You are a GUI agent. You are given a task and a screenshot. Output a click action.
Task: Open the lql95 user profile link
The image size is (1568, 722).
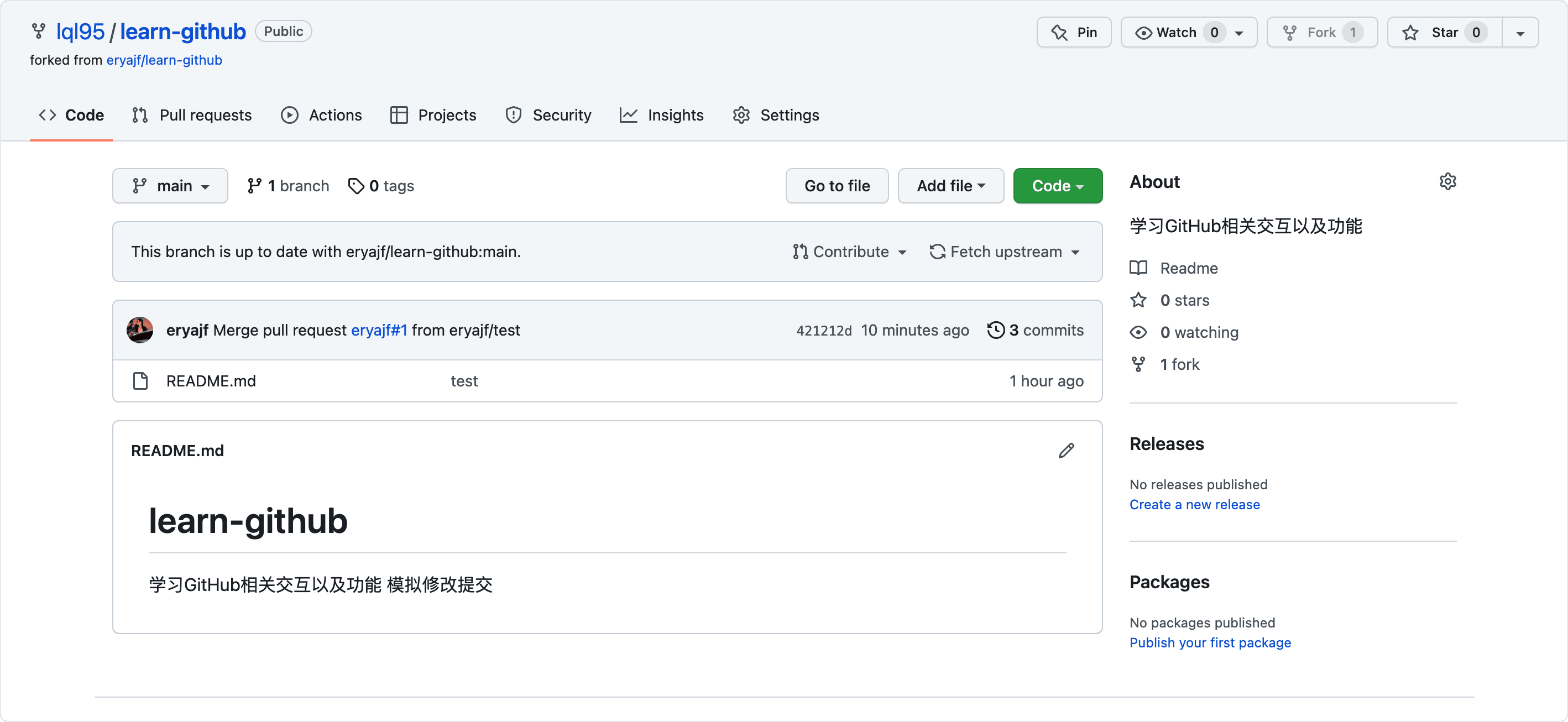click(x=80, y=31)
